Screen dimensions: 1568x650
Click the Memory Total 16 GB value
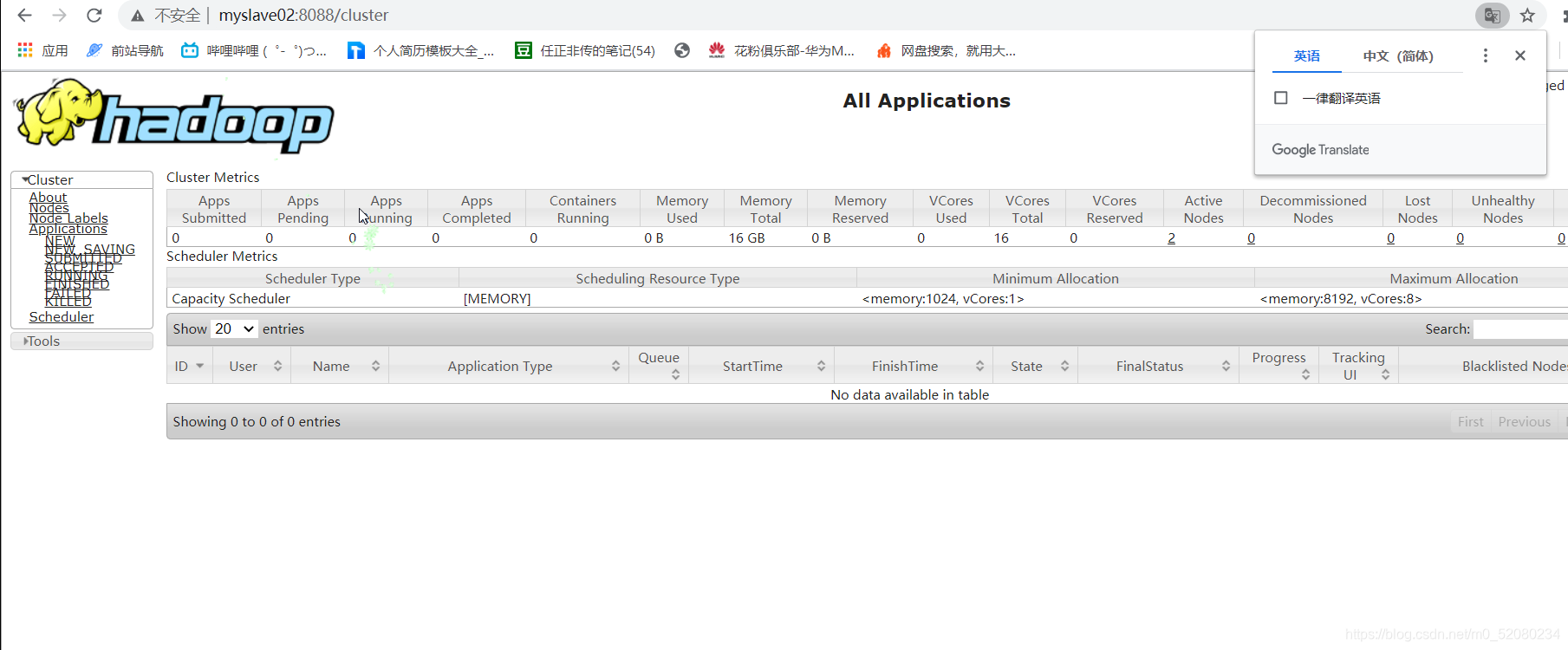tap(746, 238)
